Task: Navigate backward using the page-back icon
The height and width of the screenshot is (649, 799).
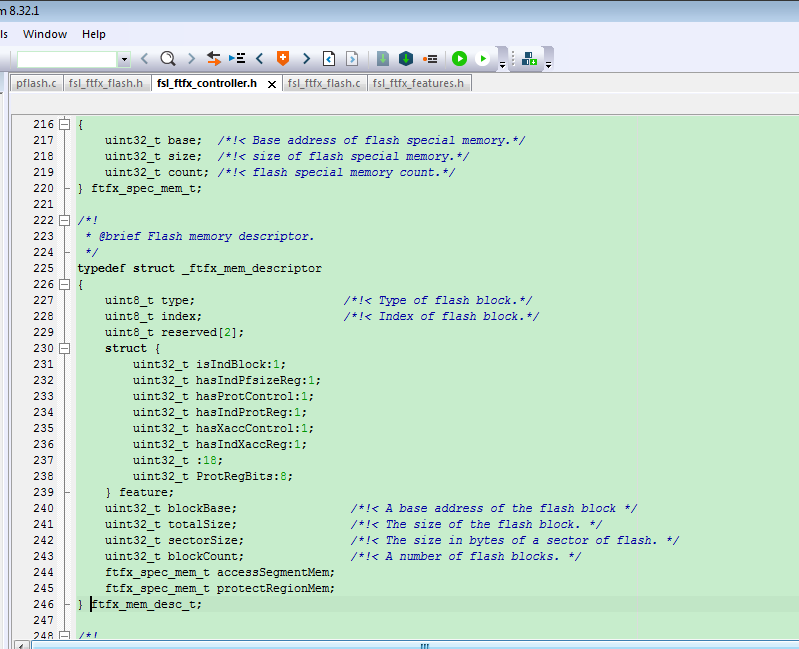Action: point(329,59)
